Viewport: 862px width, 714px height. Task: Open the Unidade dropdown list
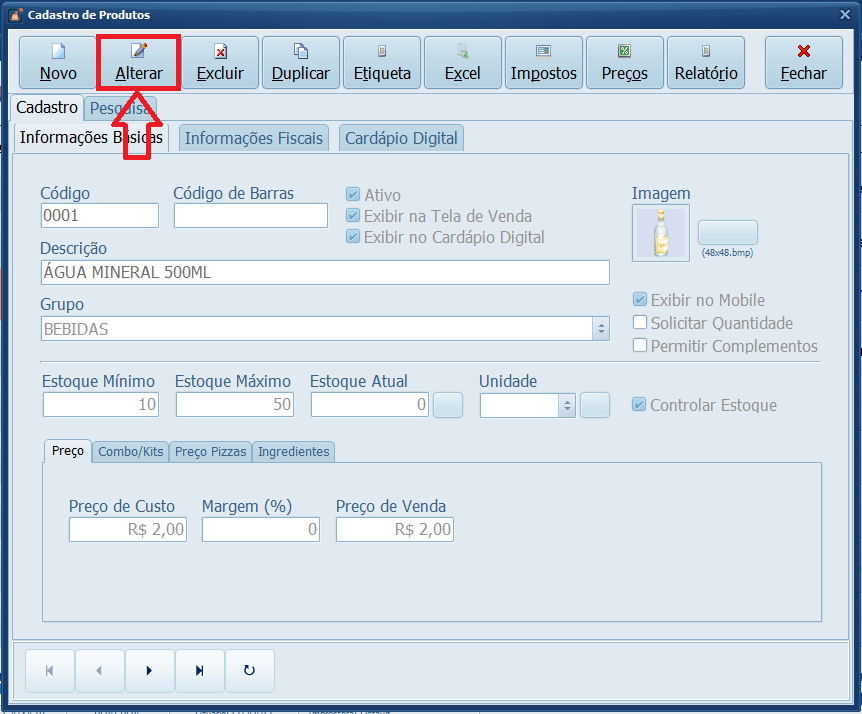point(566,405)
